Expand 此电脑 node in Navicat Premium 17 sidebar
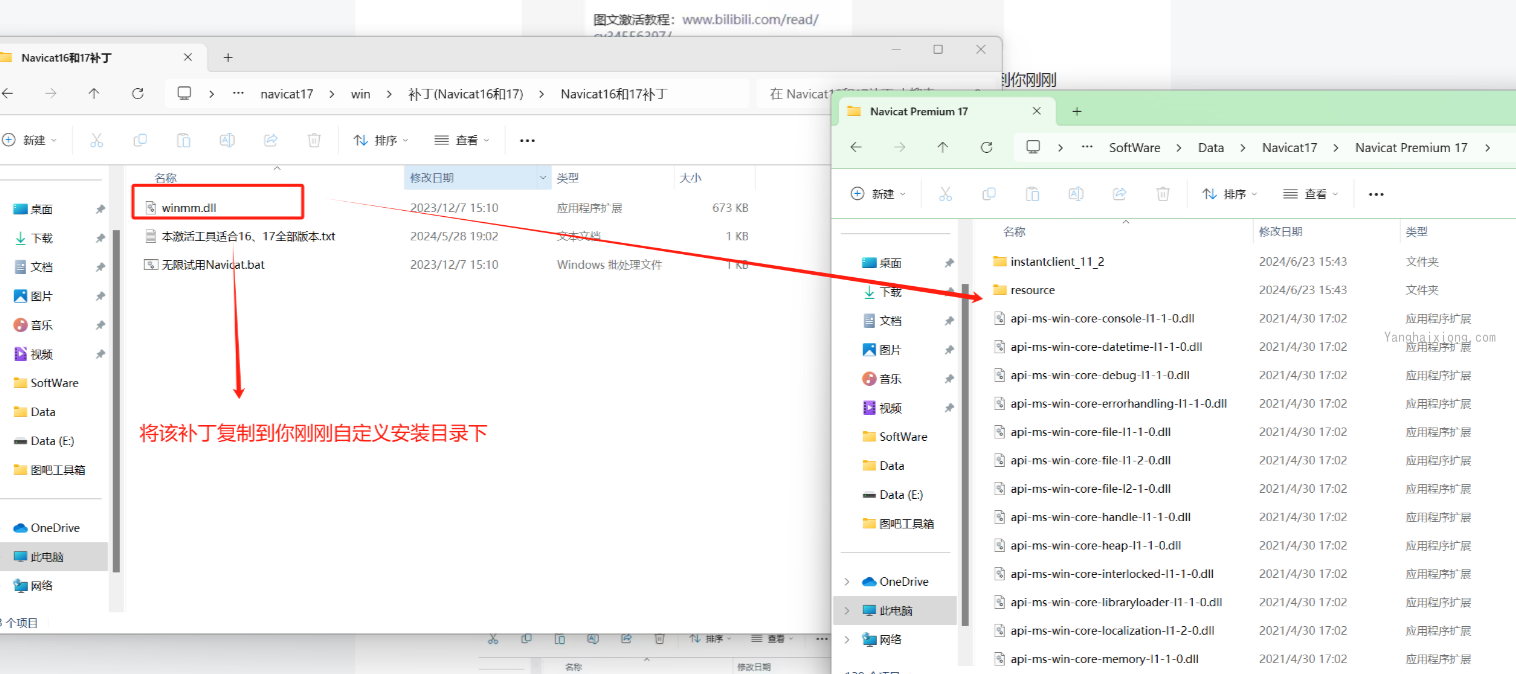This screenshot has width=1516, height=674. [847, 610]
